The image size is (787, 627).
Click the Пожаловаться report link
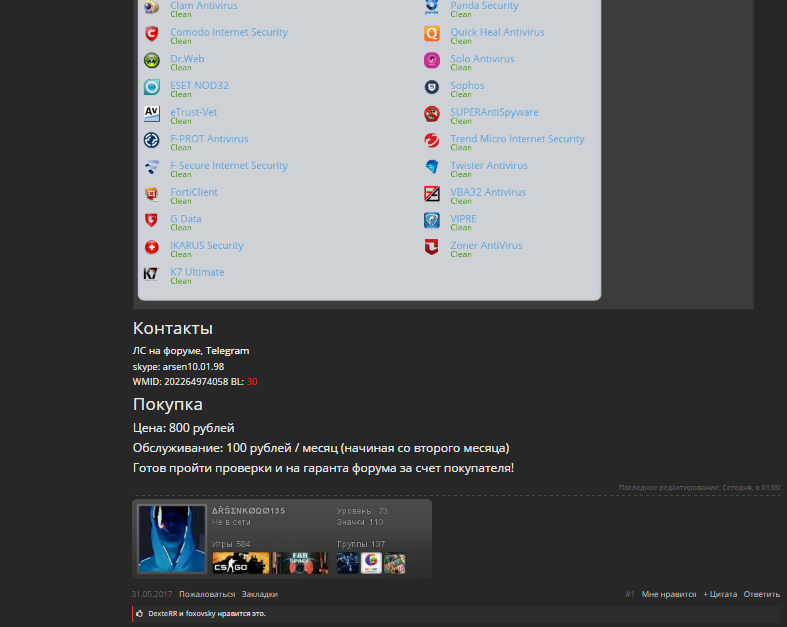tap(207, 594)
